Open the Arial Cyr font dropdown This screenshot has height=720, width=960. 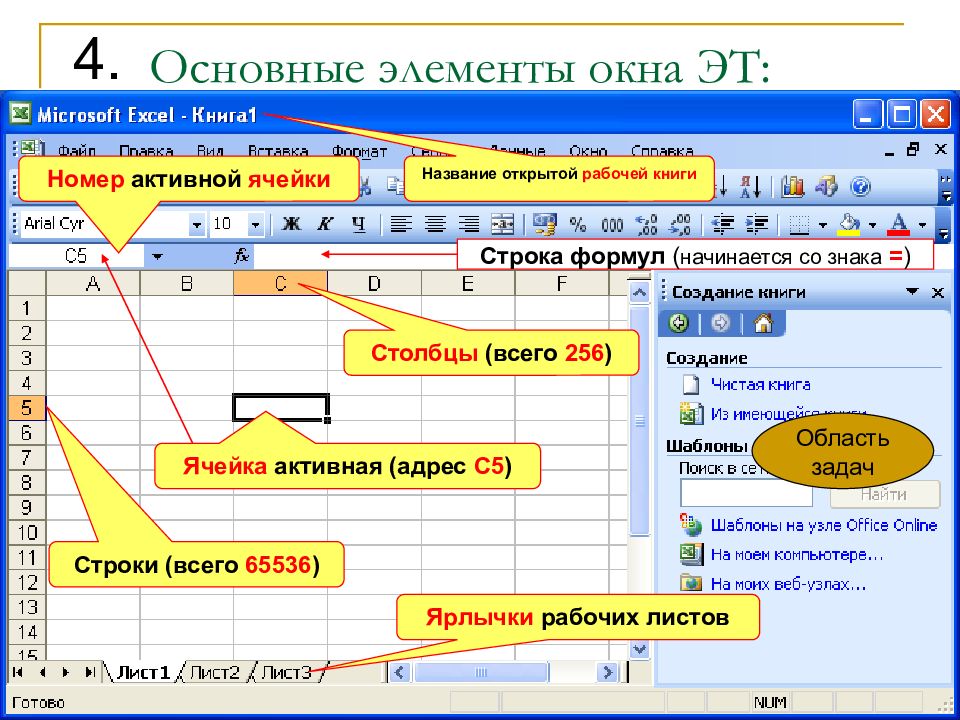pyautogui.click(x=197, y=225)
